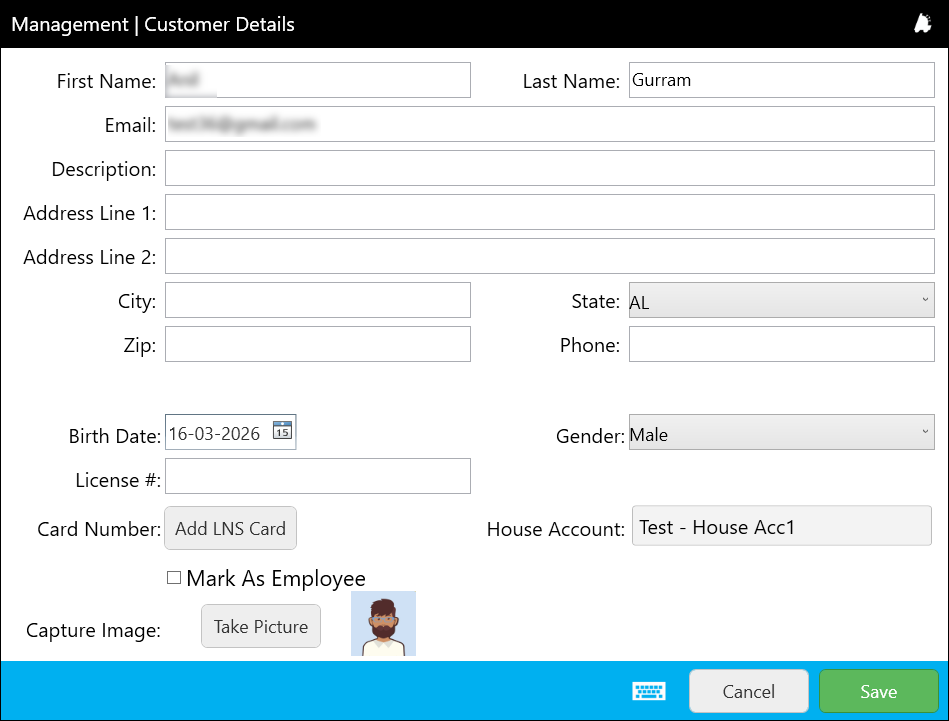Click the logo icon in title bar
Screen dimensions: 949x721
922,25
